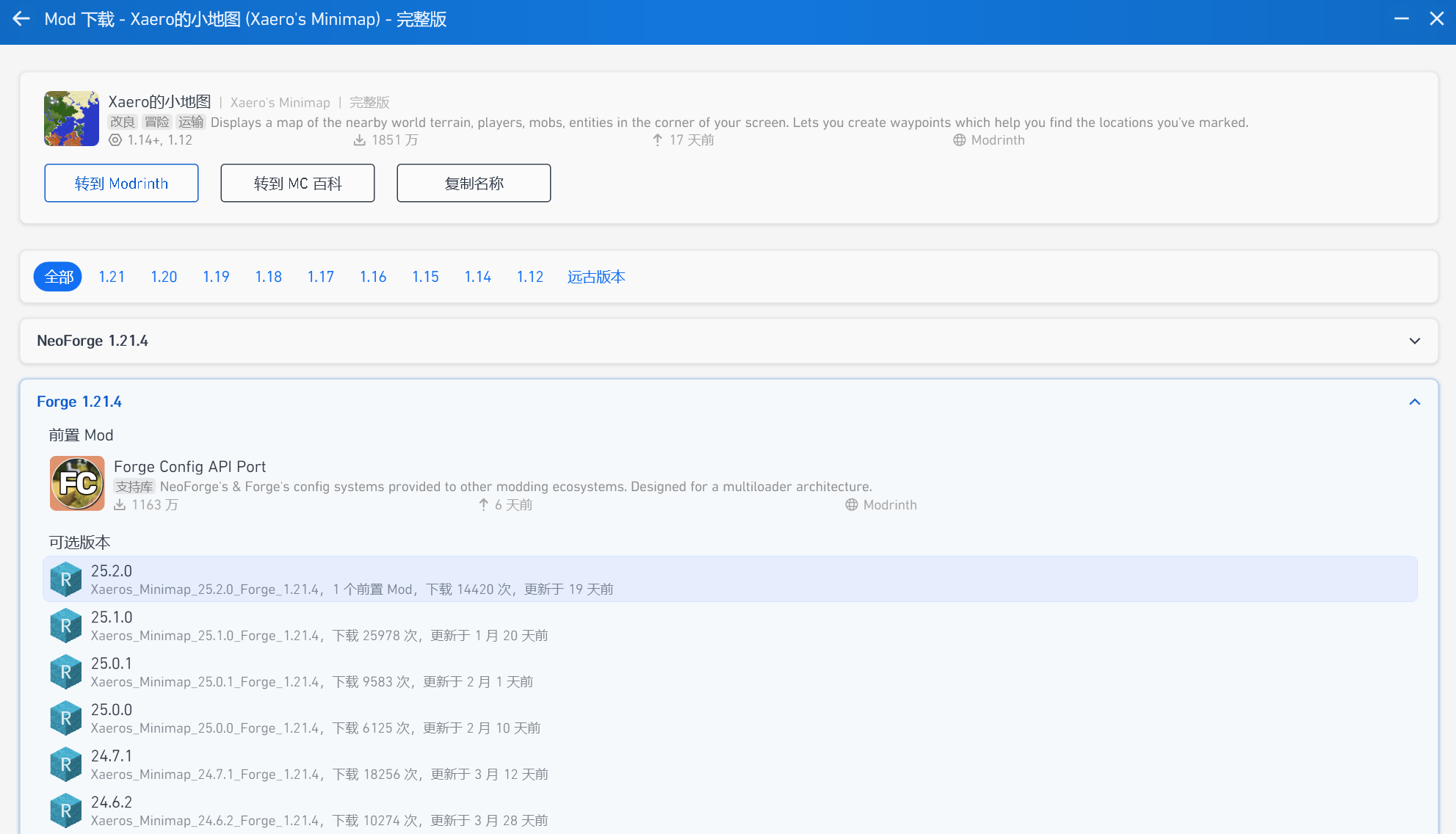Screen dimensions: 1456x834
Task: Filter by version 1.12
Action: click(530, 277)
